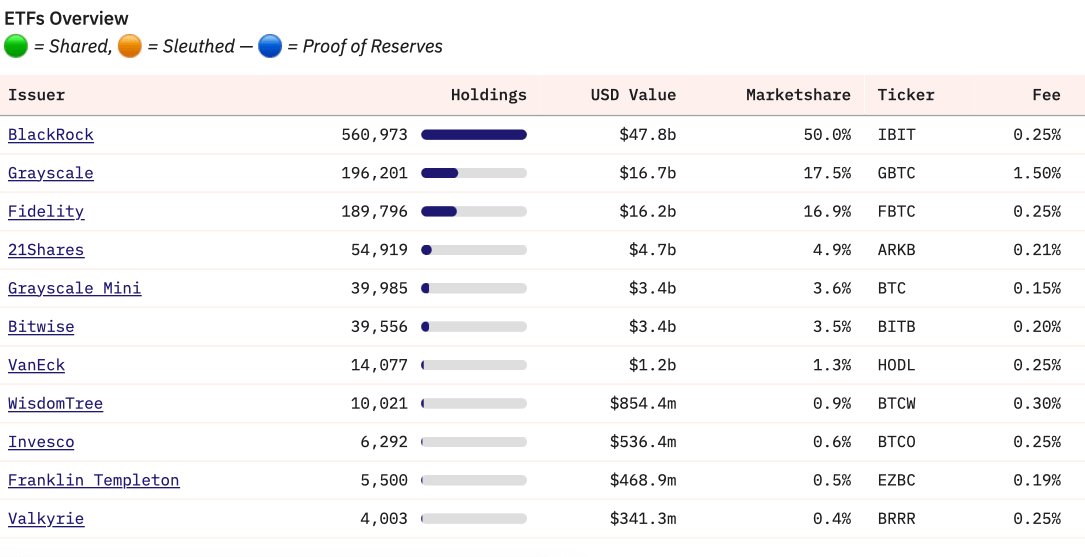Select the 10,021 holdings value
The height and width of the screenshot is (557, 1085).
point(379,403)
